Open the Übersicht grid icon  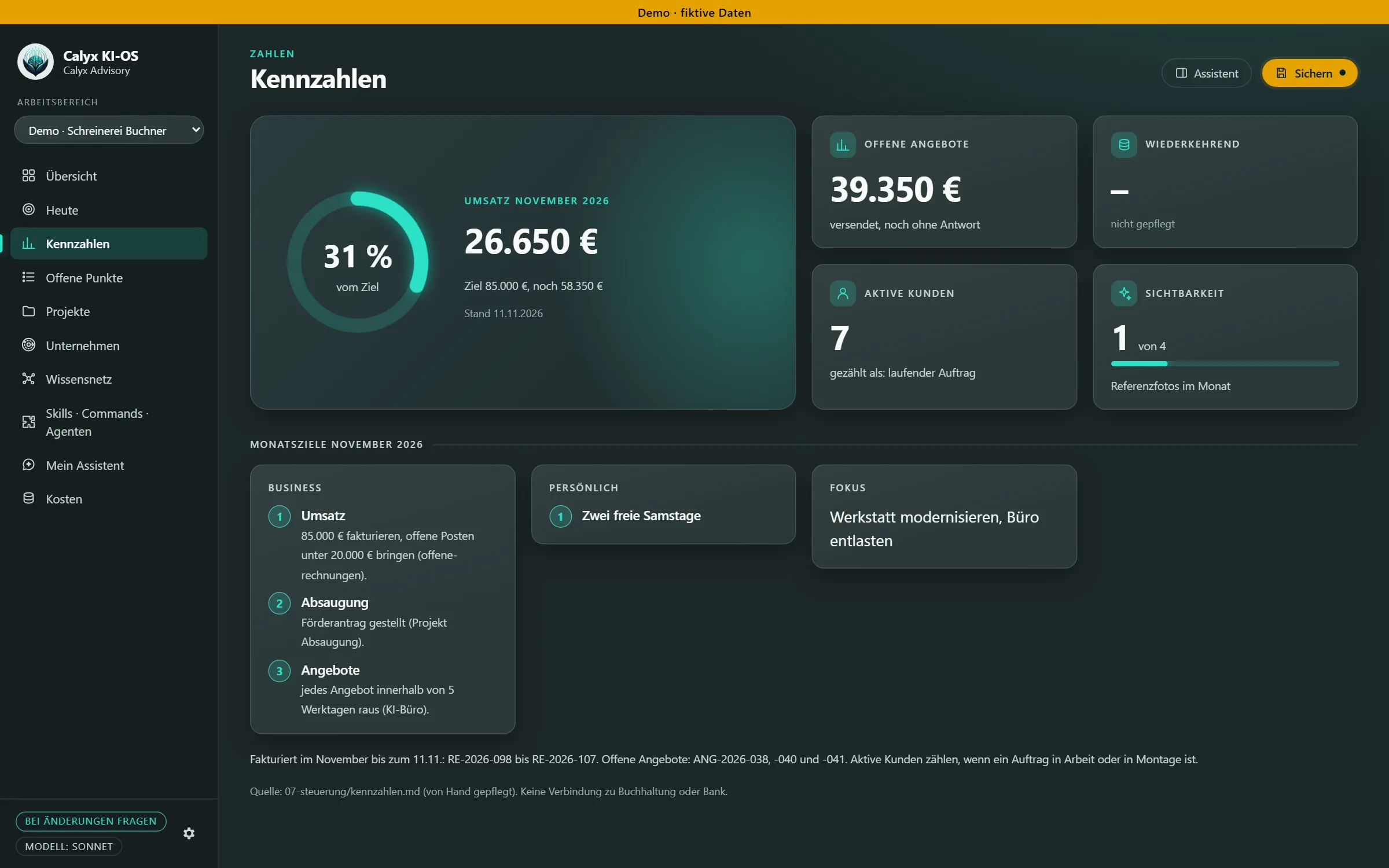[28, 176]
